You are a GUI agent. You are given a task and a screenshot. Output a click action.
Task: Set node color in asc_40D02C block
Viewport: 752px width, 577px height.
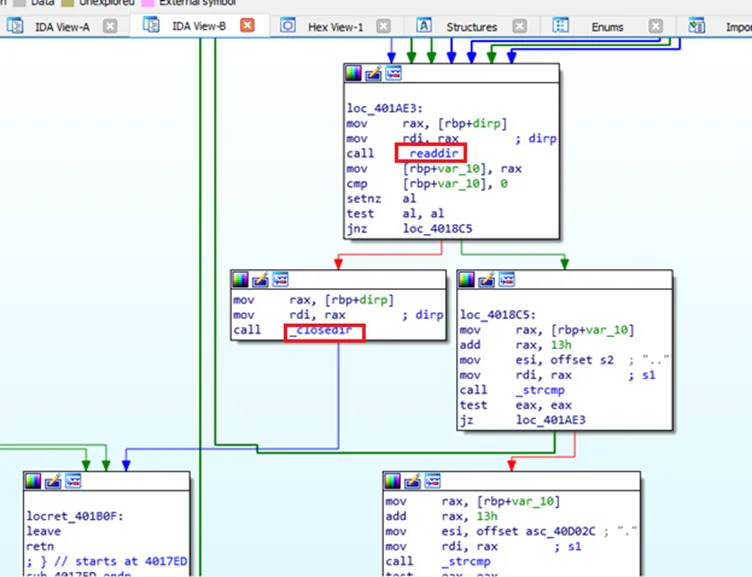pos(392,481)
